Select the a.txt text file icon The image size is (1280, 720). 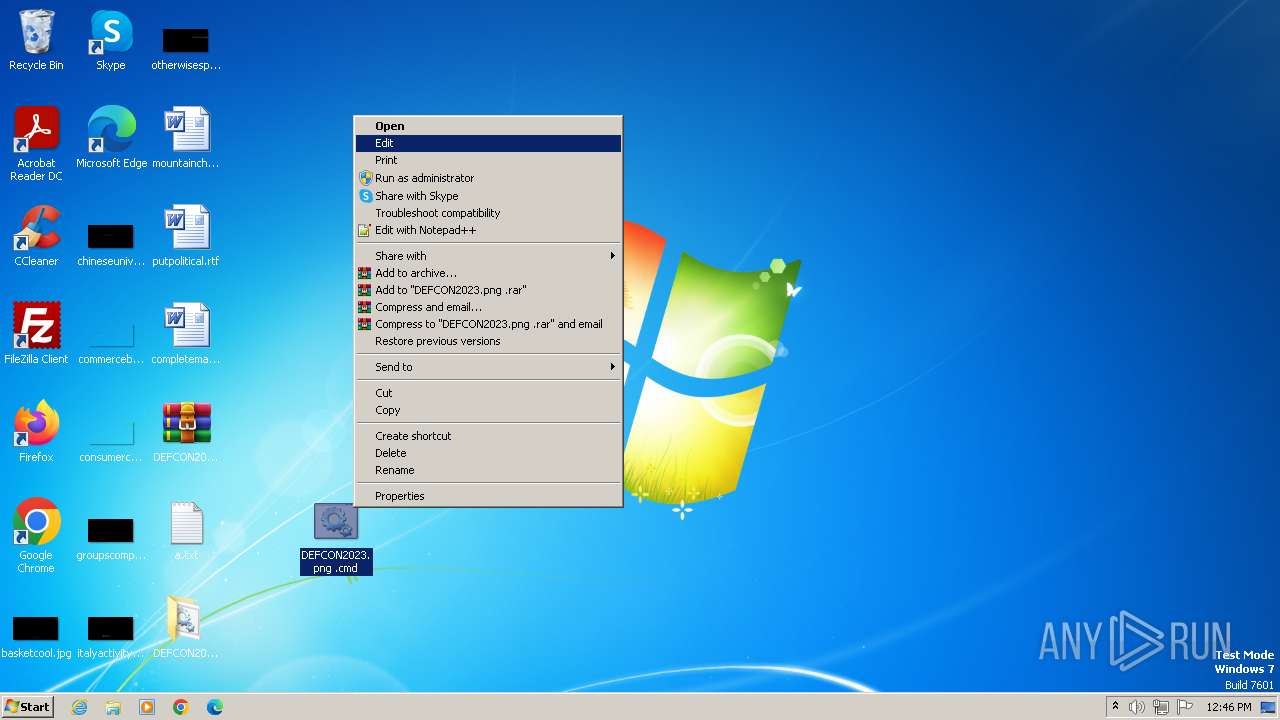186,530
